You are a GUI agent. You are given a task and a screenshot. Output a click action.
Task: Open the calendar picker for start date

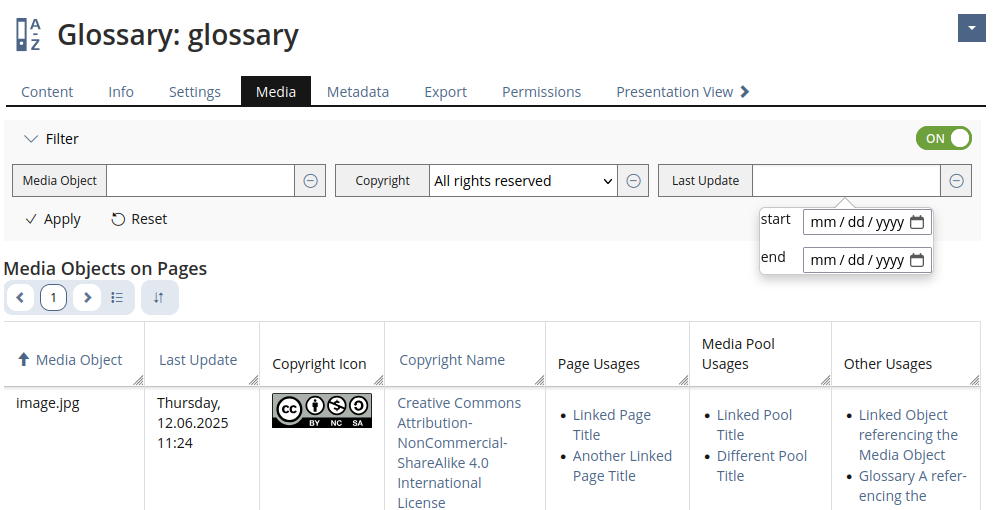point(917,222)
